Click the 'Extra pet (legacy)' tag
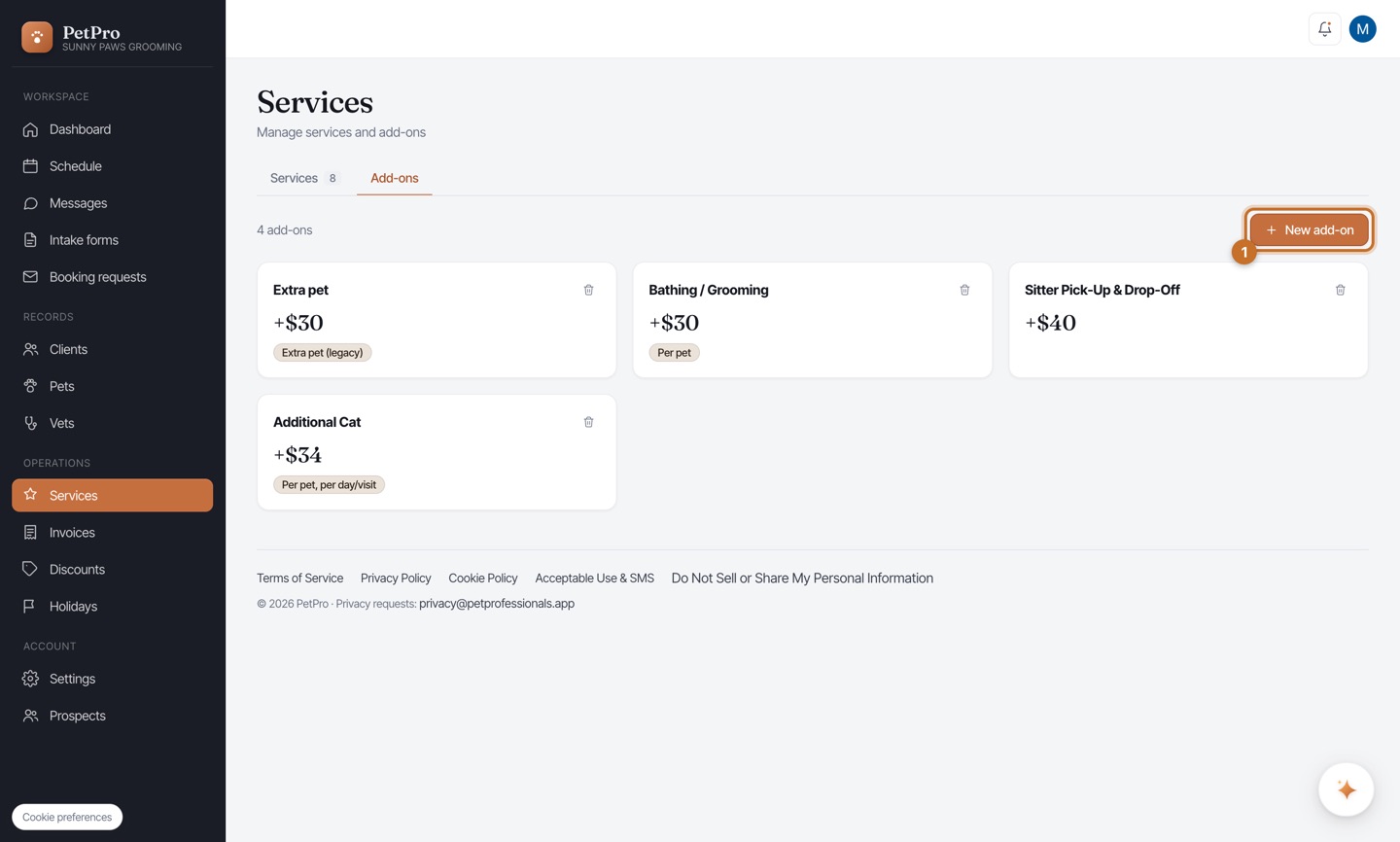This screenshot has height=842, width=1400. click(322, 352)
